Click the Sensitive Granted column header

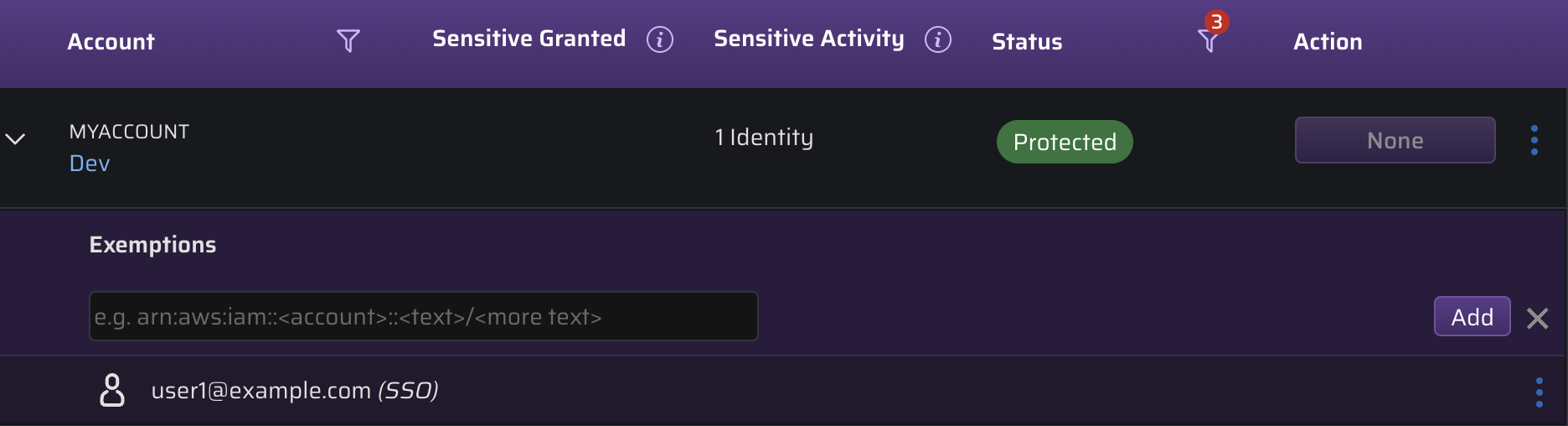coord(529,39)
